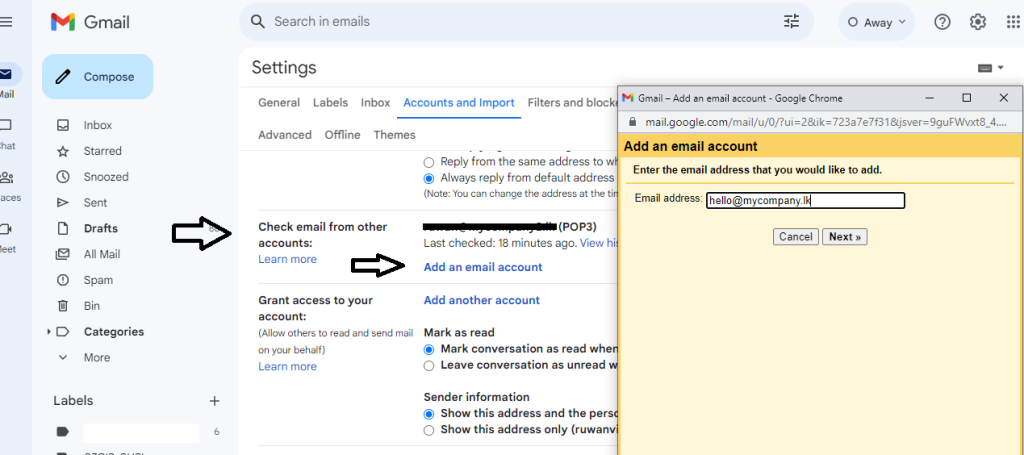Click View history link
The image size is (1024, 455).
[x=599, y=243]
